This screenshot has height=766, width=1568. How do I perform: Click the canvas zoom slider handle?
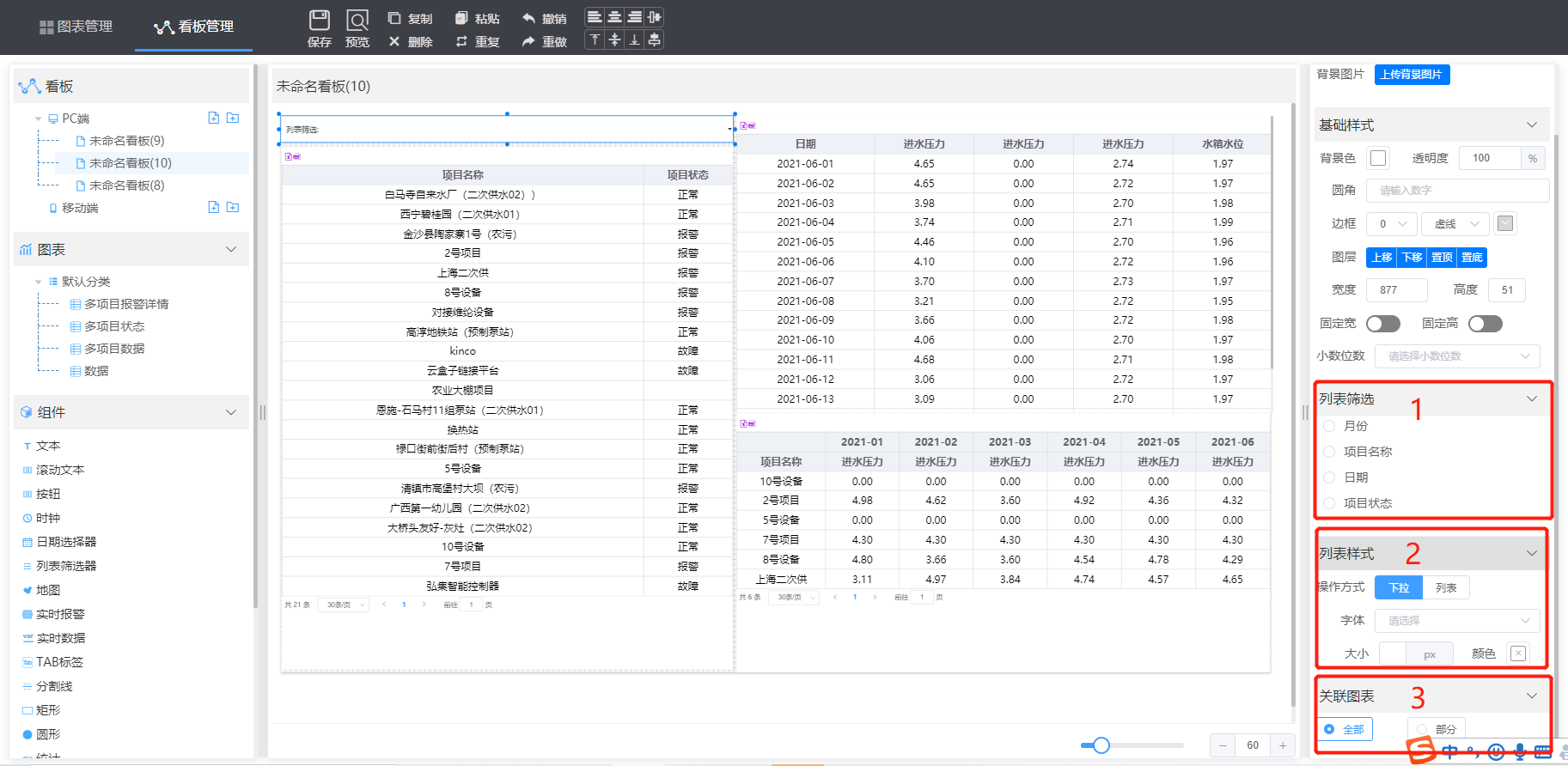pos(1101,745)
